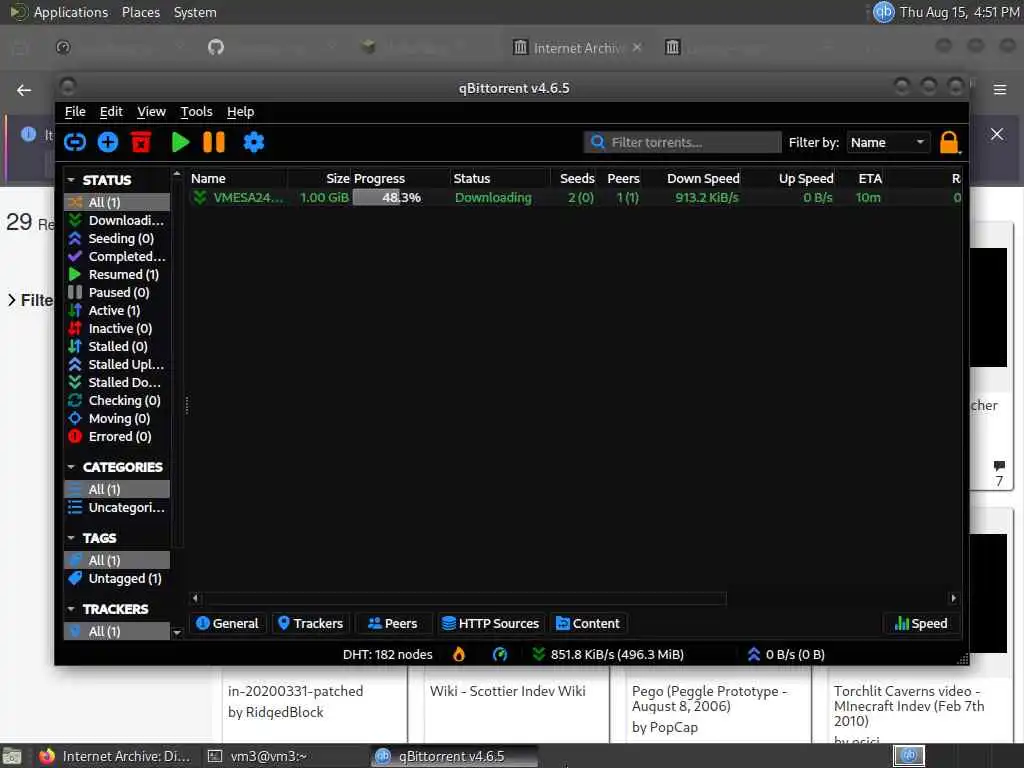This screenshot has height=768, width=1024.
Task: Collapse the CATEGORIES section
Action: 71,467
